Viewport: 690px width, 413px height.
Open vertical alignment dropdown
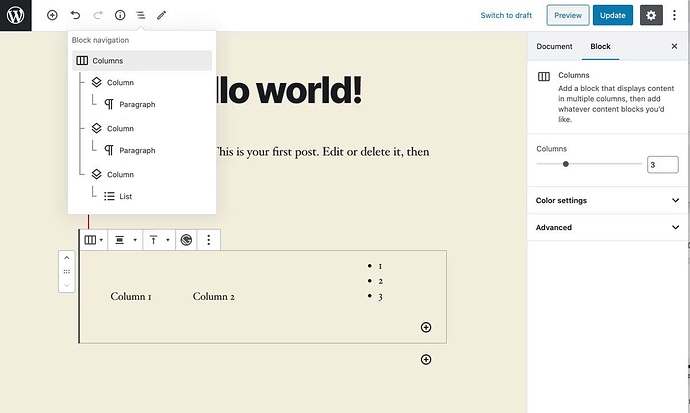[x=157, y=240]
